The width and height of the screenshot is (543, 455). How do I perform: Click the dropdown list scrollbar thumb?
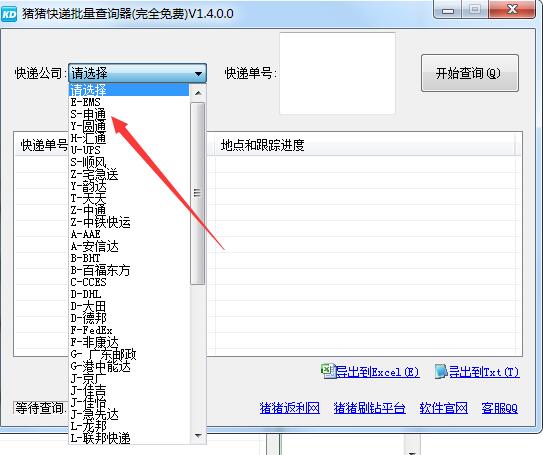click(x=198, y=194)
